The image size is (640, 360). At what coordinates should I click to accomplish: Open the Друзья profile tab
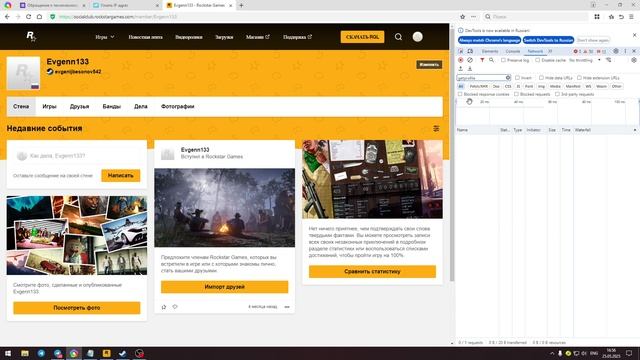point(79,106)
